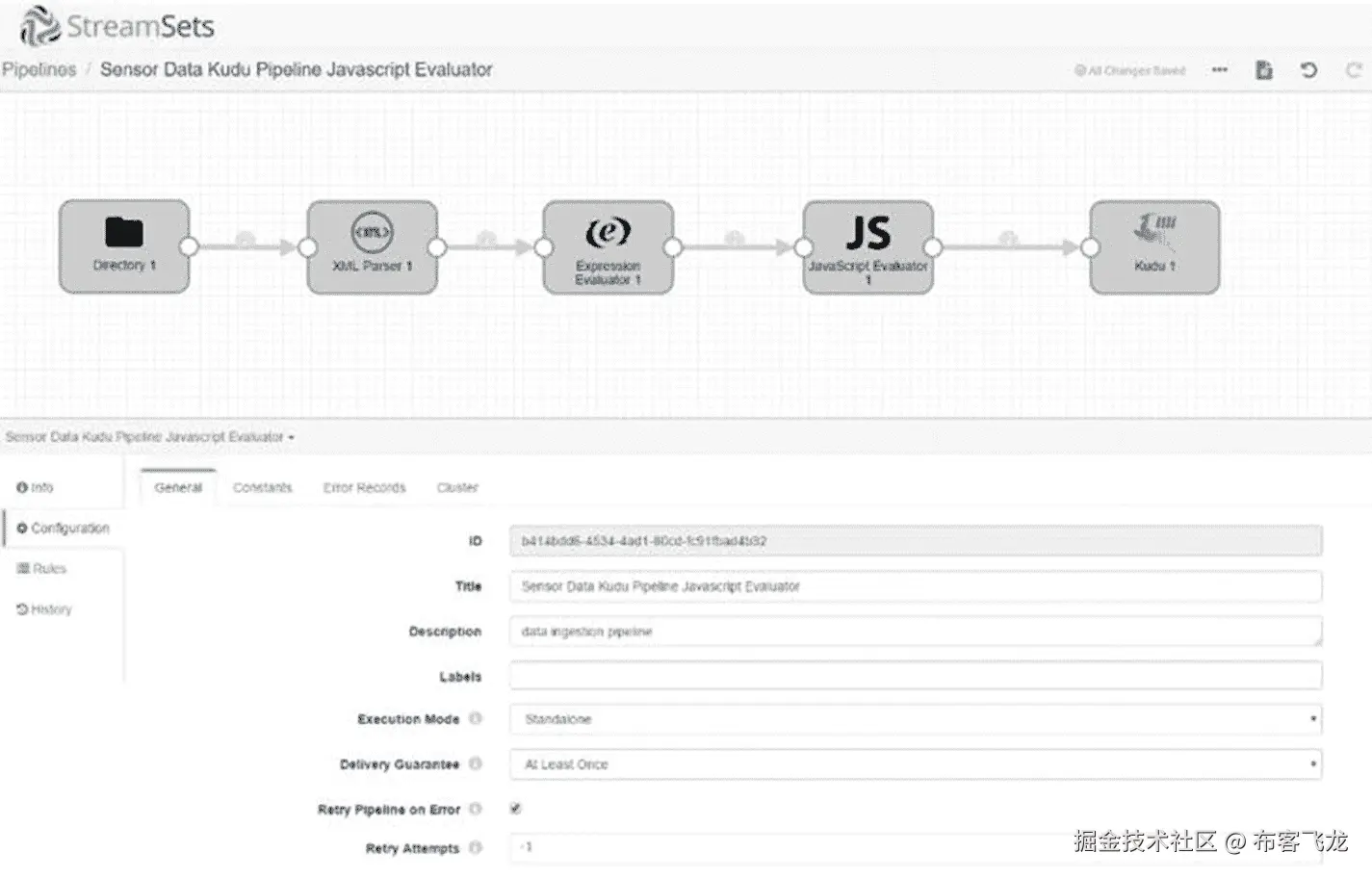Click link between JavaScript Evaluator and Kudu
Viewport: 1372px width, 878px height.
1010,246
